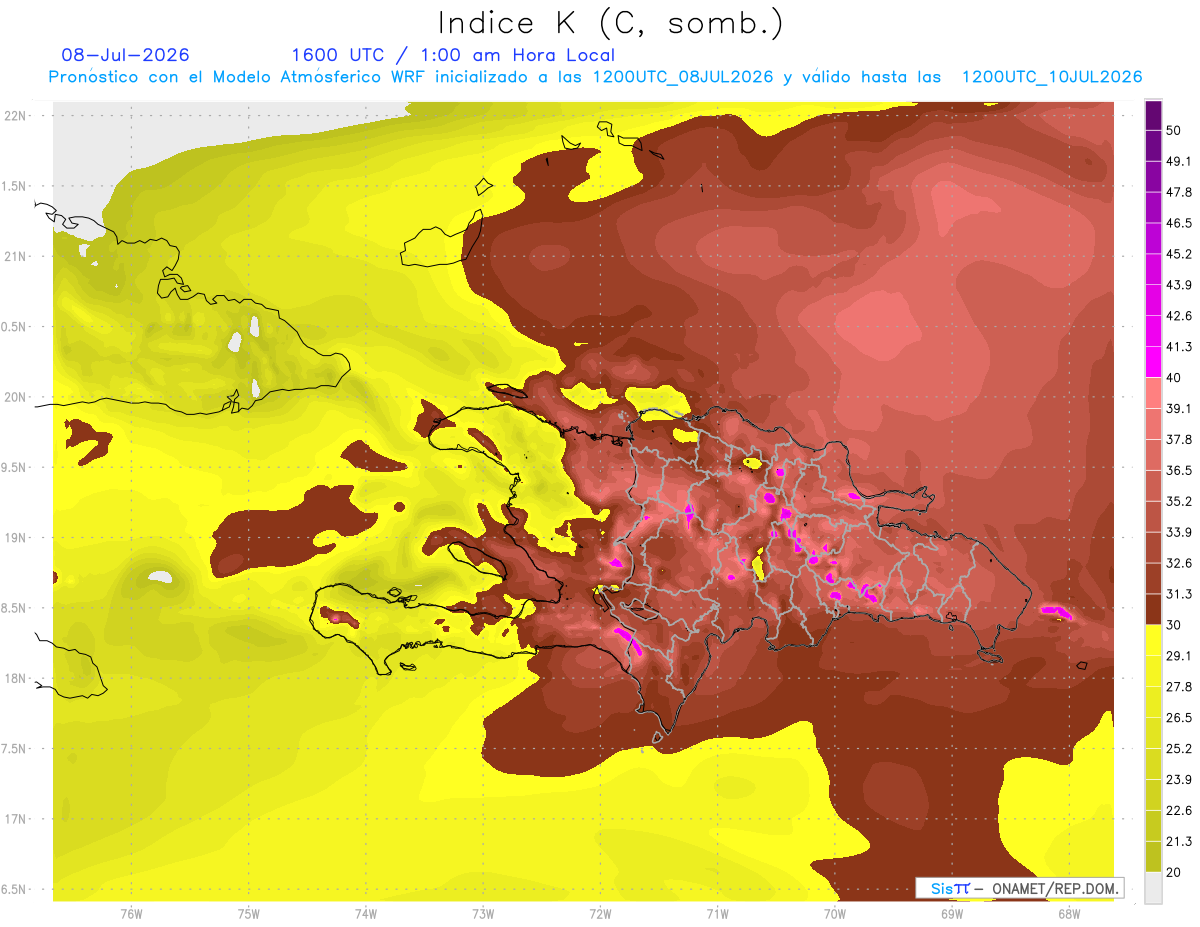The height and width of the screenshot is (927, 1200).
Task: Click the "37.8" color scale label
Action: pyautogui.click(x=1179, y=439)
